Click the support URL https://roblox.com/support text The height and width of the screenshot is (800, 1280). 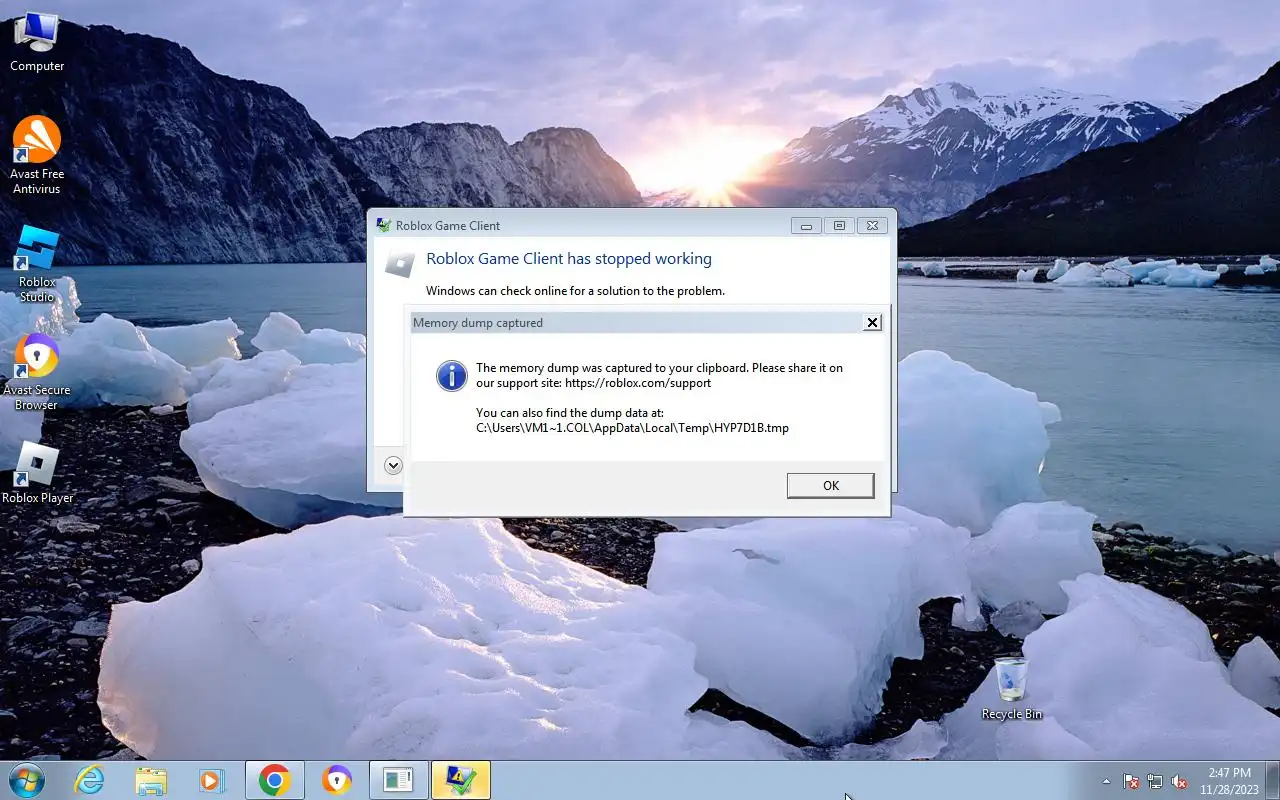click(x=638, y=383)
